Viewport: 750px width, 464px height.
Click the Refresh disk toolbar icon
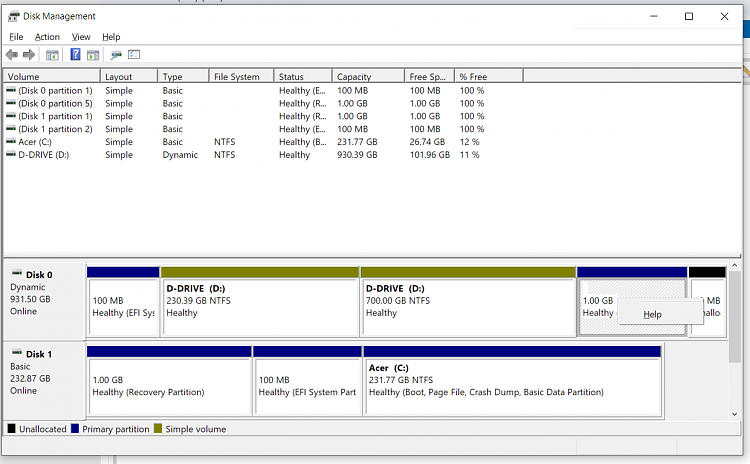coord(116,55)
